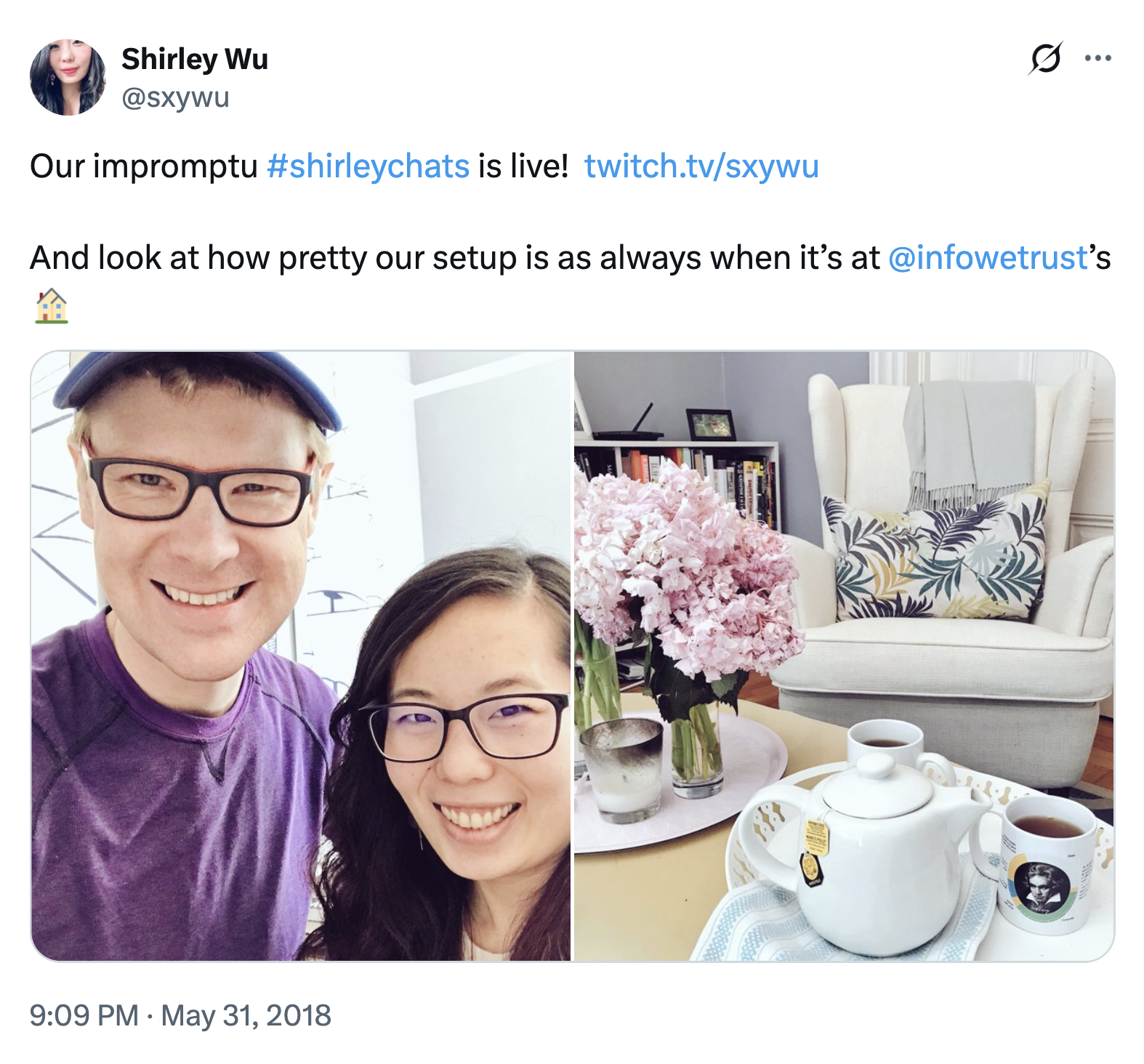Click the 'Our impromptu' tweet text
1144x1064 pixels.
144,166
